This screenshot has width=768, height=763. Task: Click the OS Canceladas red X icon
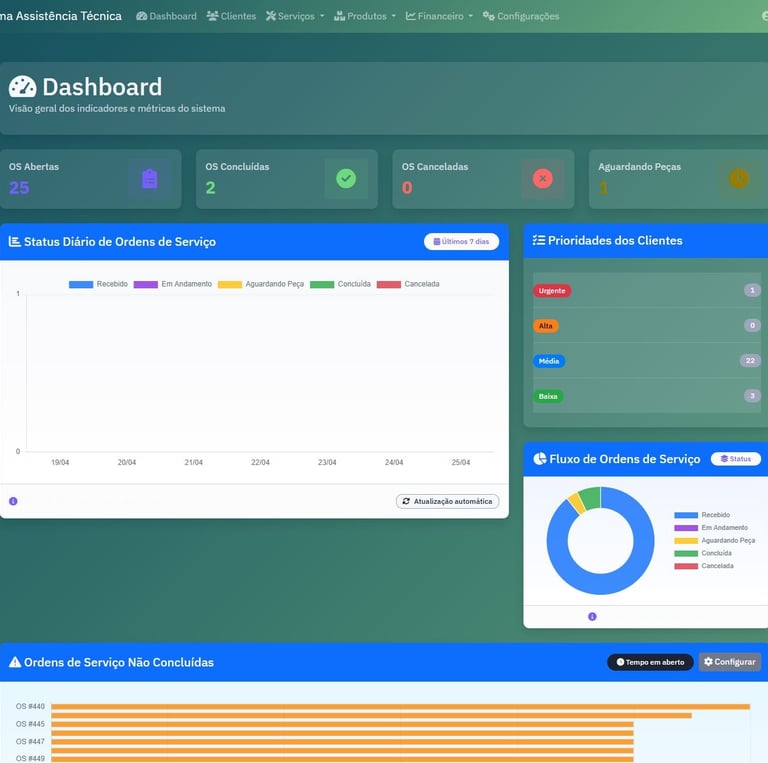542,178
